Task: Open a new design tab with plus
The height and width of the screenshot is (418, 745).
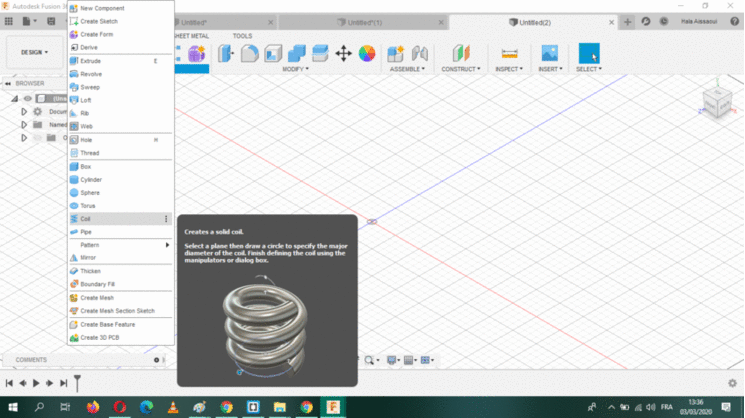Action: (x=627, y=22)
